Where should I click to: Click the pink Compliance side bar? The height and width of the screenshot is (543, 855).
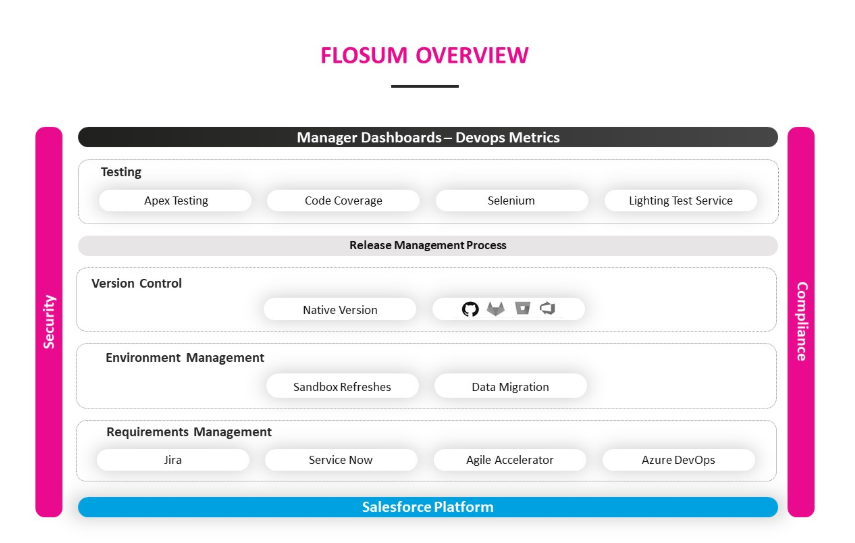pyautogui.click(x=801, y=322)
